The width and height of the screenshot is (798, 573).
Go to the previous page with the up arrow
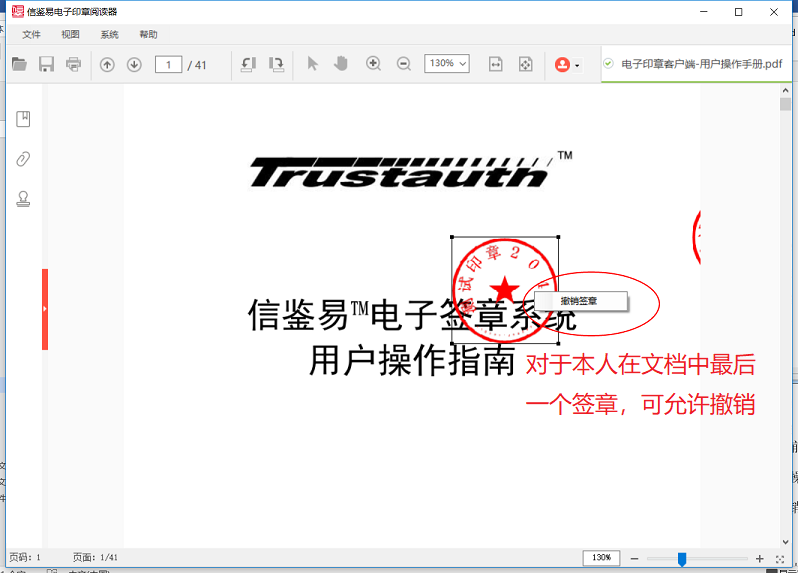[107, 65]
